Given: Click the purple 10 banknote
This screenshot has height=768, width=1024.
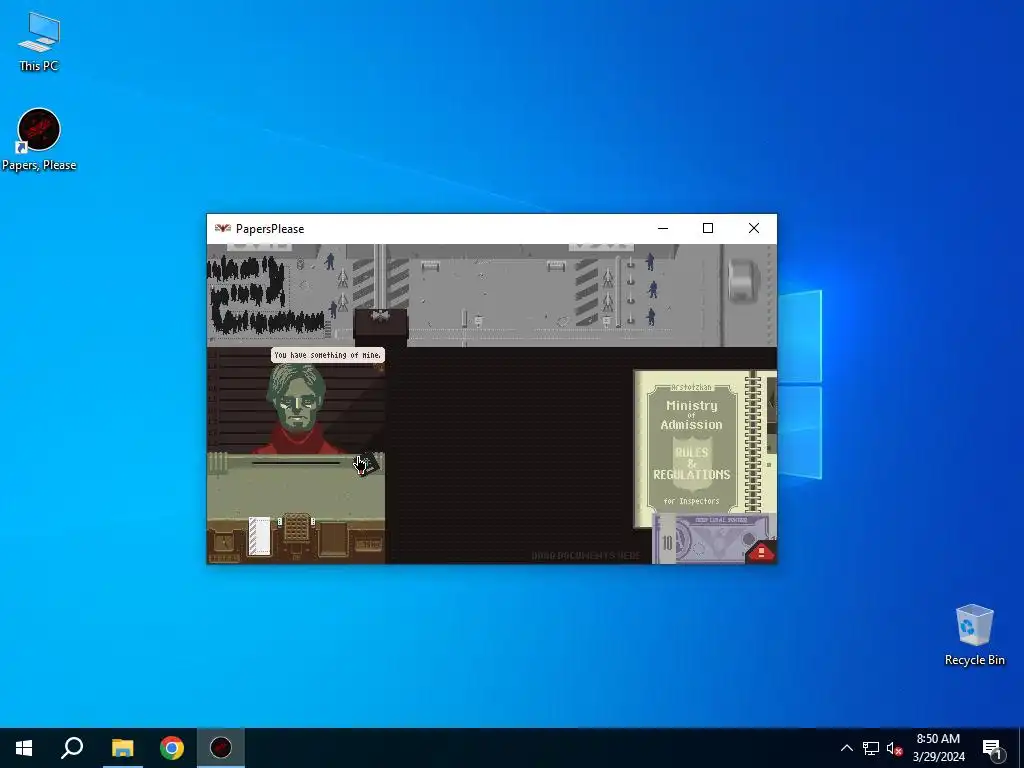Looking at the screenshot, I should (712, 539).
